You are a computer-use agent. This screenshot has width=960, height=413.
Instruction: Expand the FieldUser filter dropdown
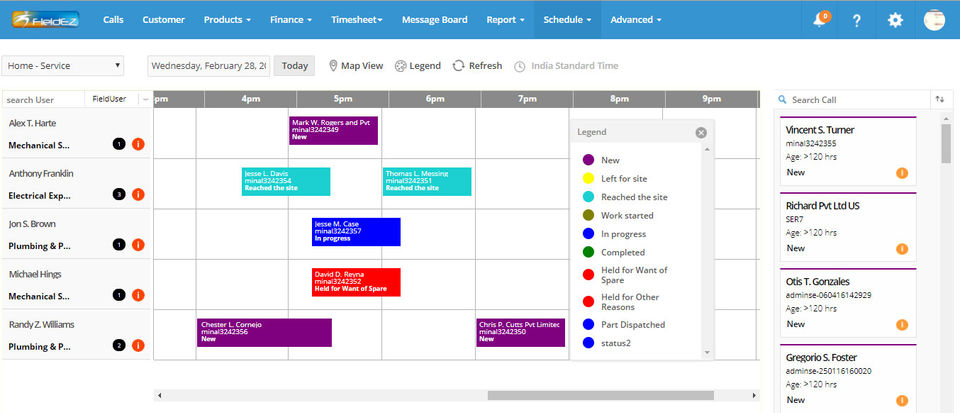point(145,99)
